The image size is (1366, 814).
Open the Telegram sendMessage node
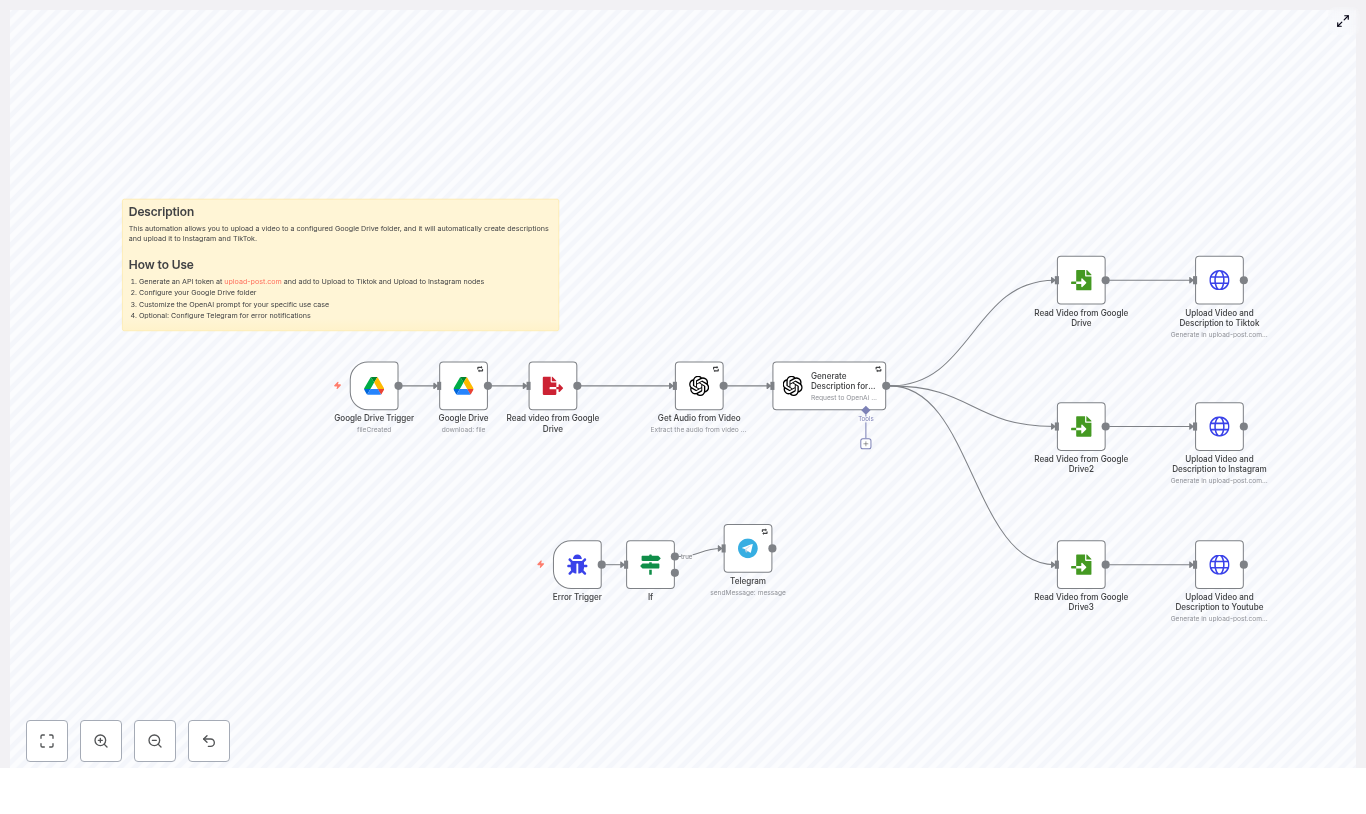coord(747,548)
